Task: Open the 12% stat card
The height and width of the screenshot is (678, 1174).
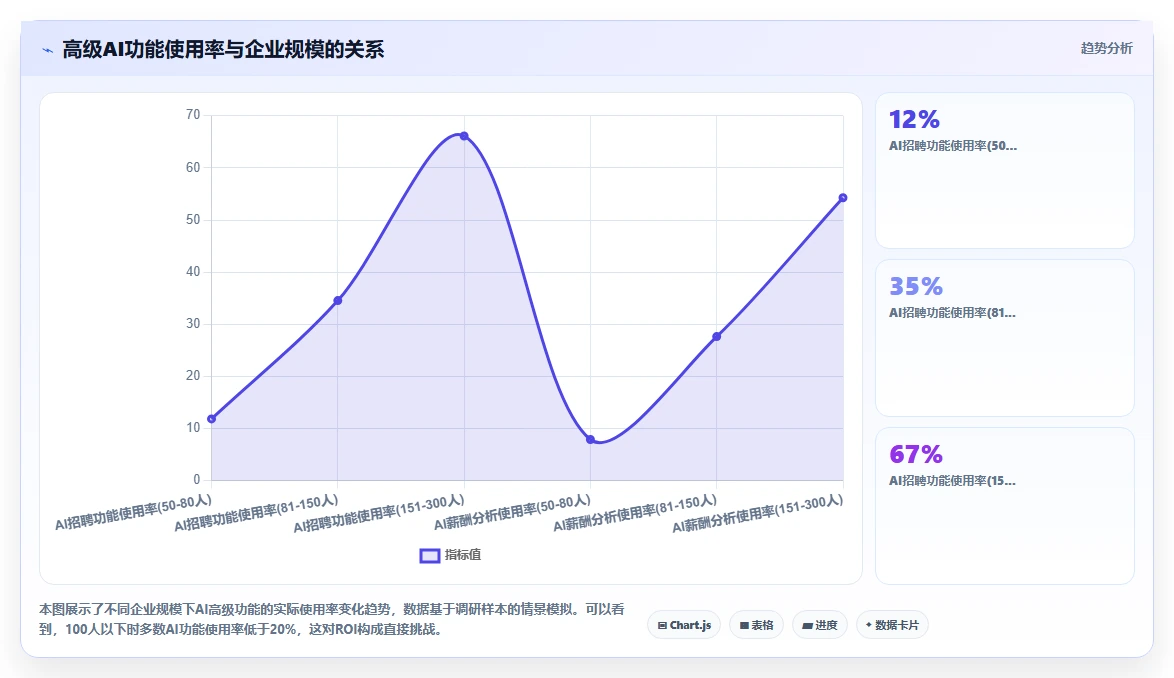Action: (1005, 171)
